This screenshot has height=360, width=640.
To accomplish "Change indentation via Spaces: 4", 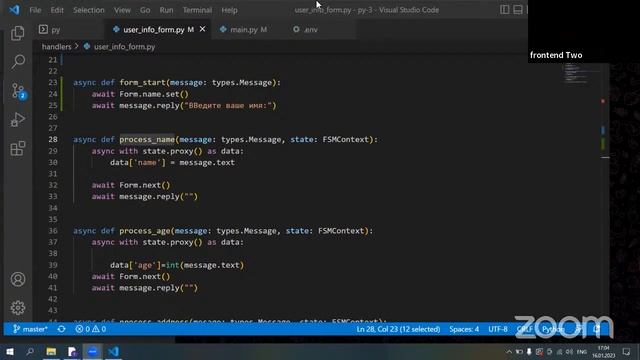I will point(464,329).
